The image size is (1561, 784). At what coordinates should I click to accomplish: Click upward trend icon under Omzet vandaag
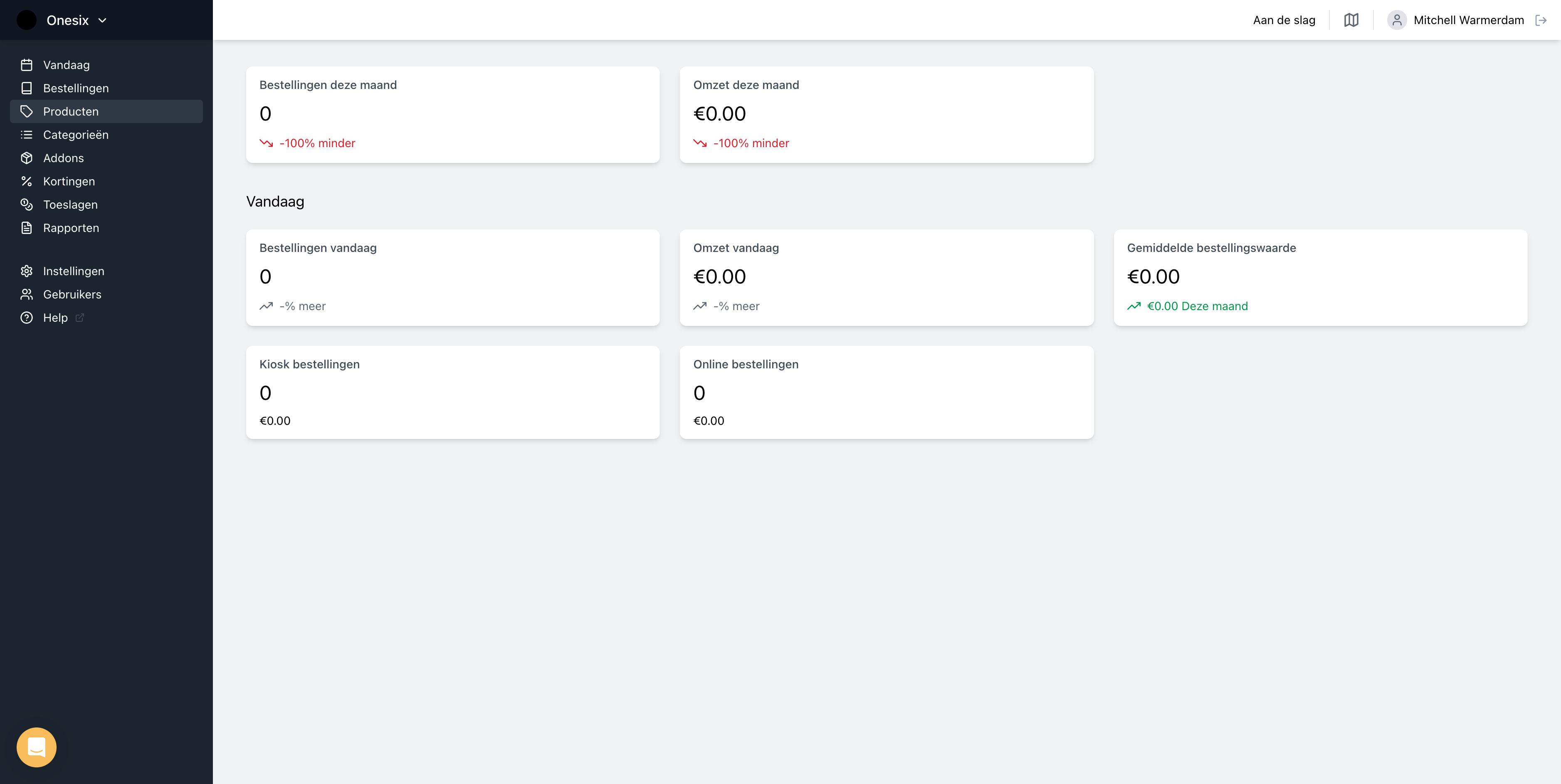coord(700,306)
